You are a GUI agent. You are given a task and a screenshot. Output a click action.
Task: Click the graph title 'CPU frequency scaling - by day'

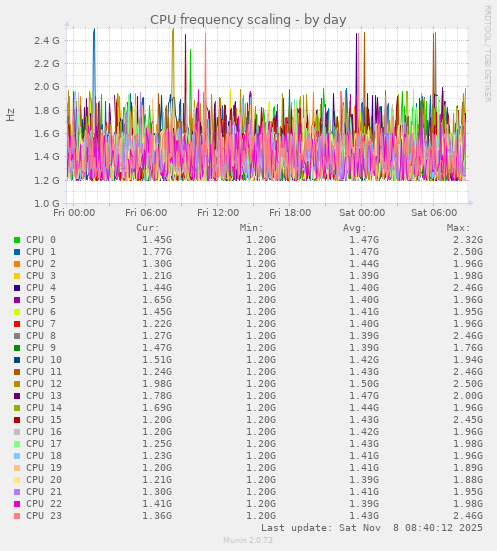[248, 20]
